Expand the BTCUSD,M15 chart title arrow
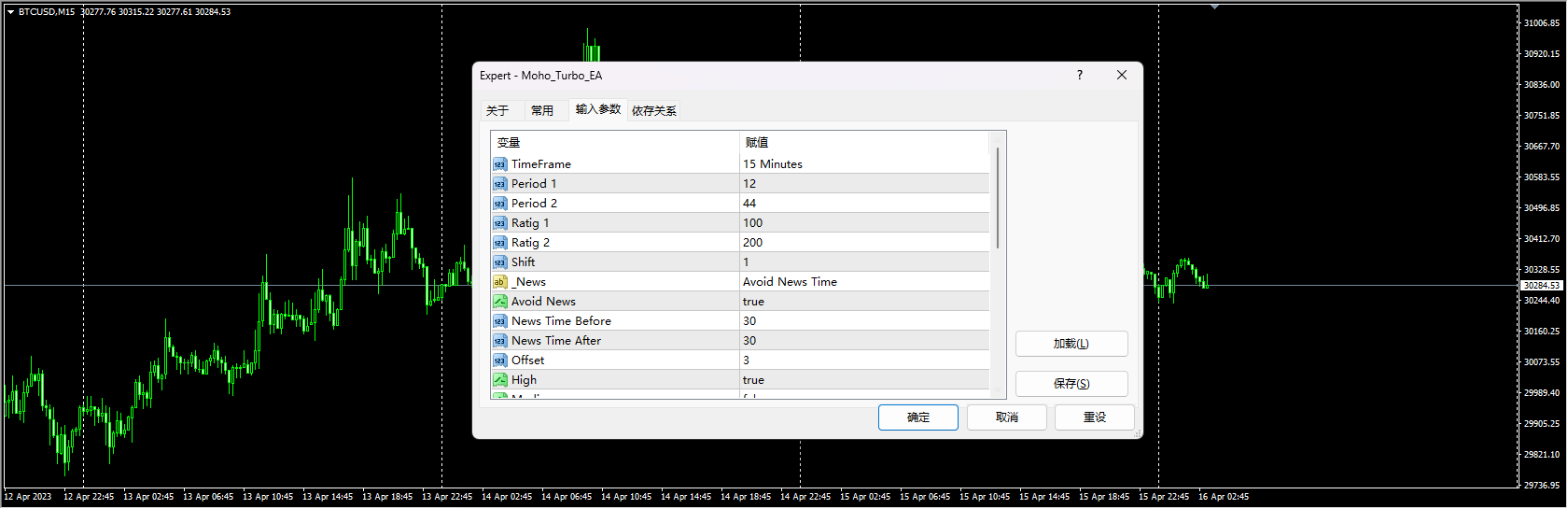1568x509 pixels. click(10, 12)
